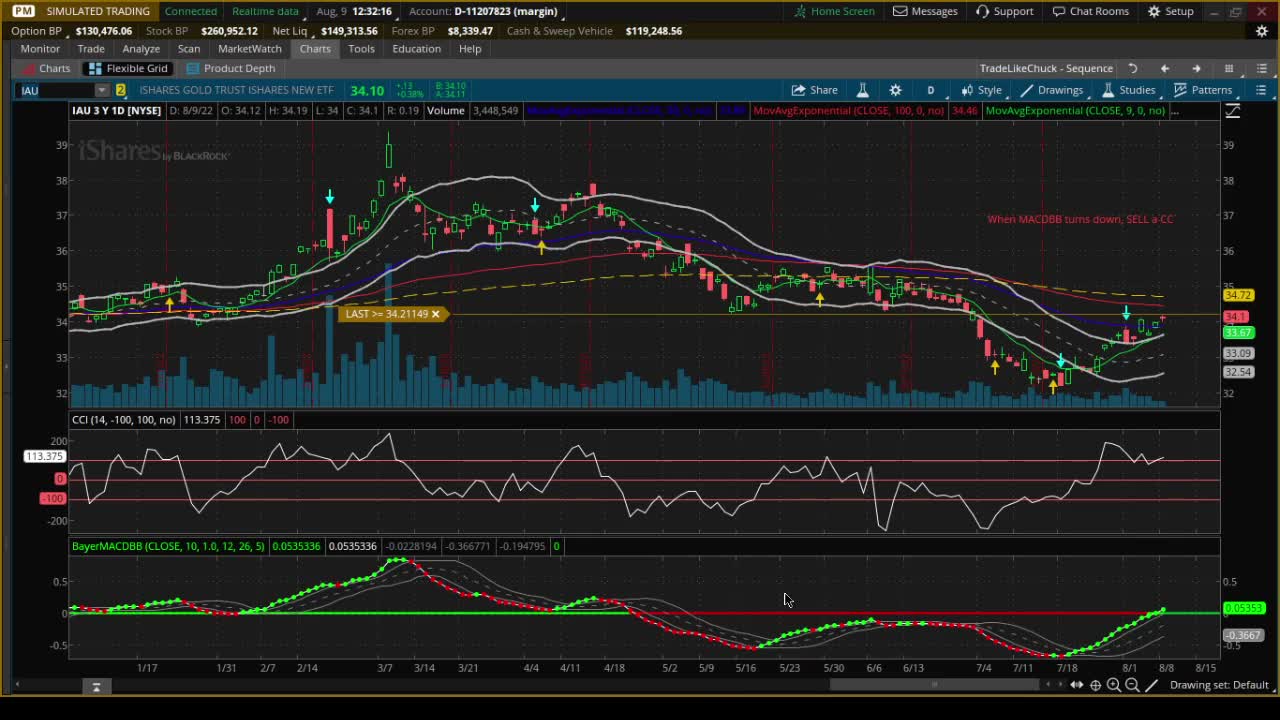
Task: Switch to Product Depth subtab
Action: coord(229,68)
